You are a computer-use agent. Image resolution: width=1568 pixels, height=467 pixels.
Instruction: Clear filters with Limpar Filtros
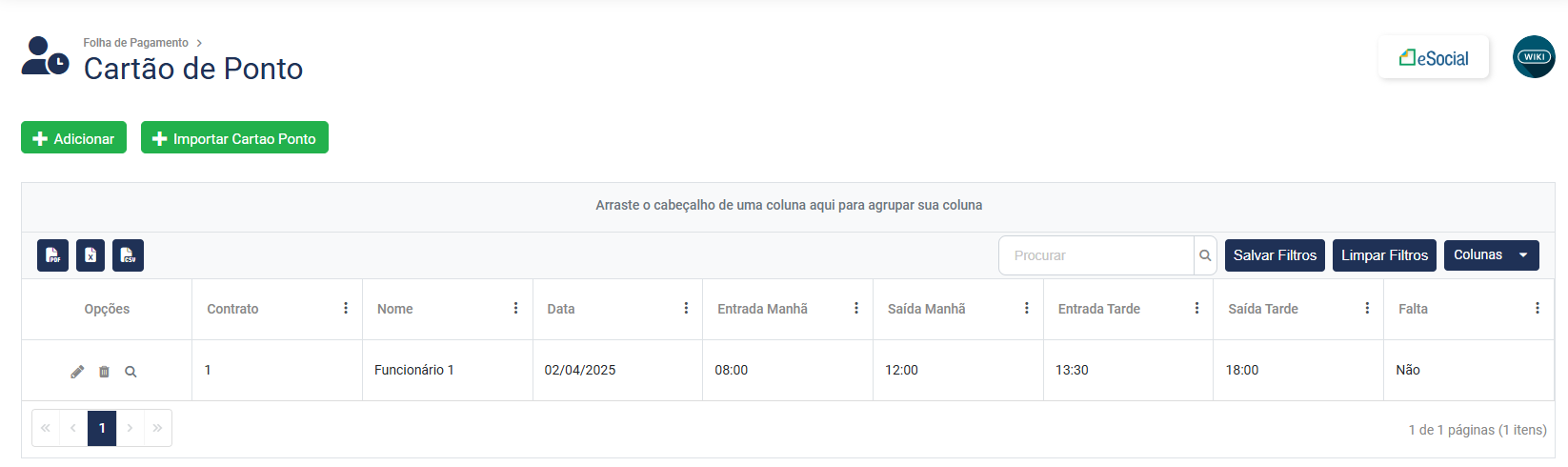tap(1384, 255)
